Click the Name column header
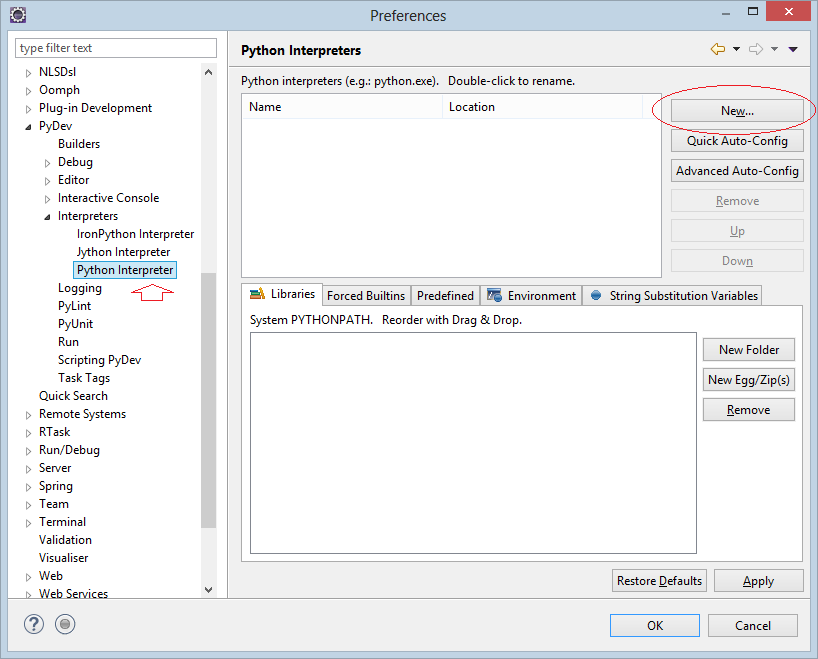 pos(342,107)
